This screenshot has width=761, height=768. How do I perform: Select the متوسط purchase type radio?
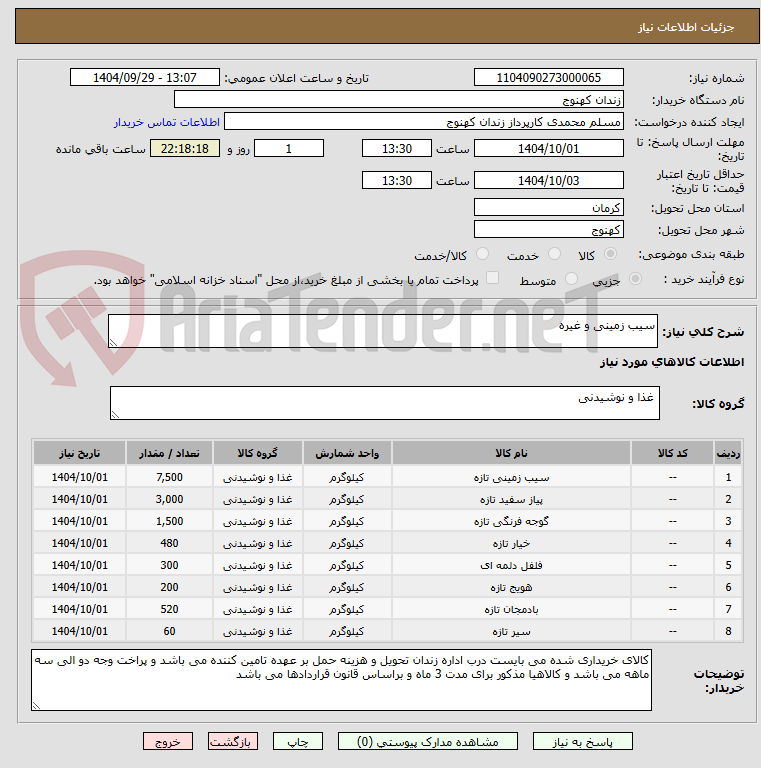coord(571,279)
